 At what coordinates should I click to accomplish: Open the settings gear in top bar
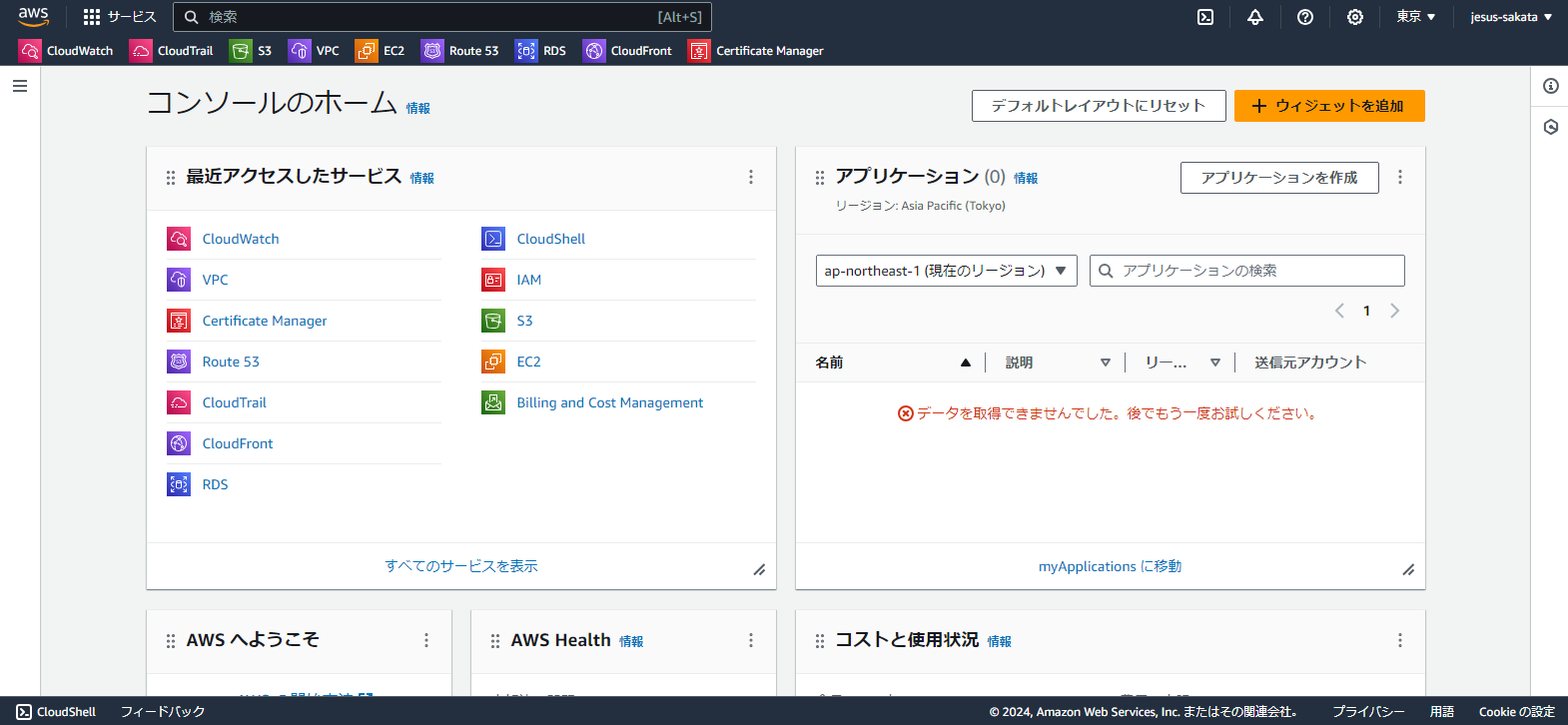click(1355, 17)
